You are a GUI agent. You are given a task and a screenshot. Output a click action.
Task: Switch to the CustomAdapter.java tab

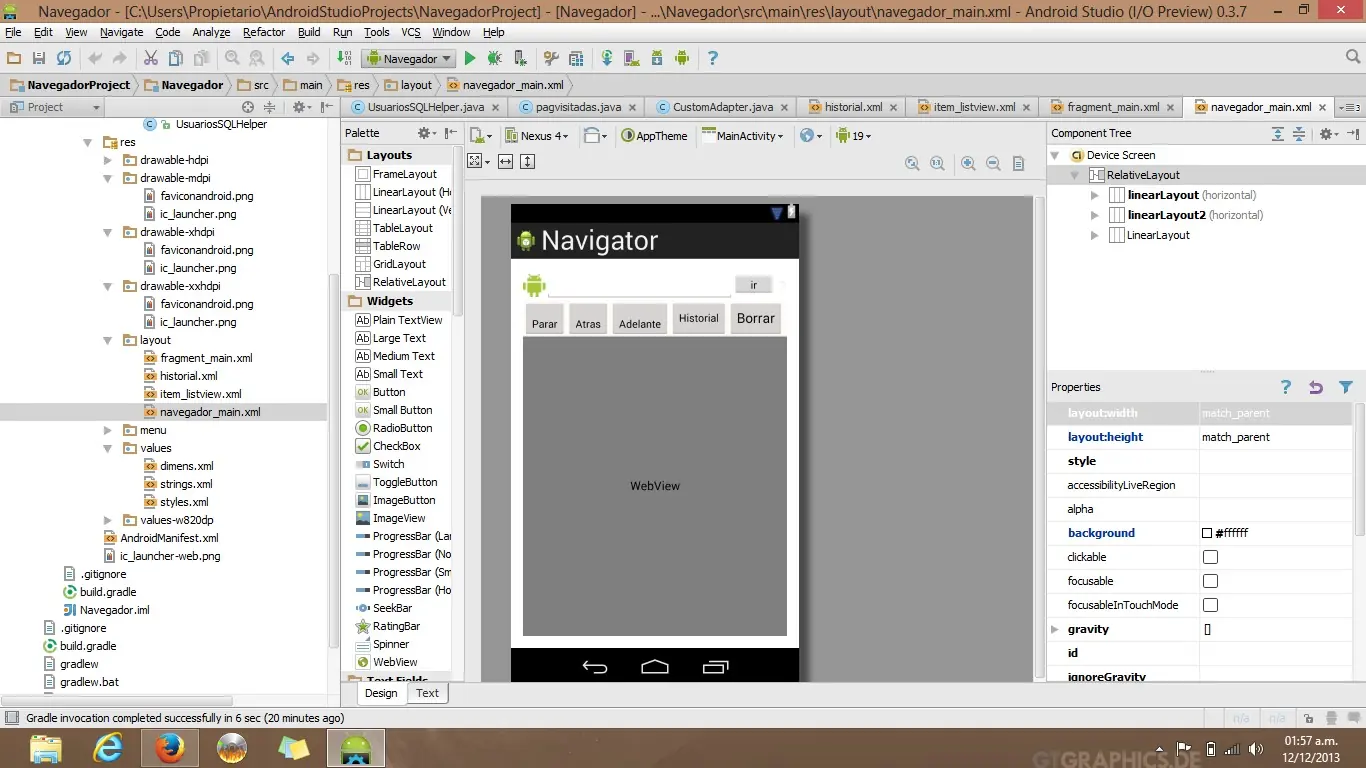click(722, 107)
